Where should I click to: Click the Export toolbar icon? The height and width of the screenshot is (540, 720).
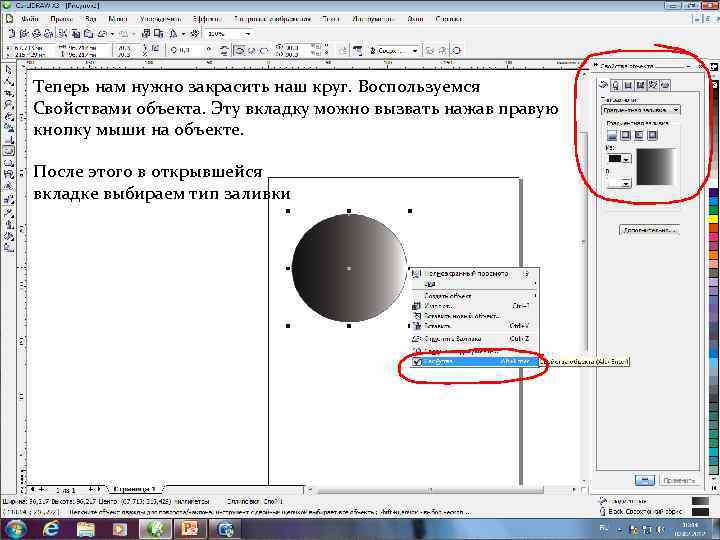[159, 34]
